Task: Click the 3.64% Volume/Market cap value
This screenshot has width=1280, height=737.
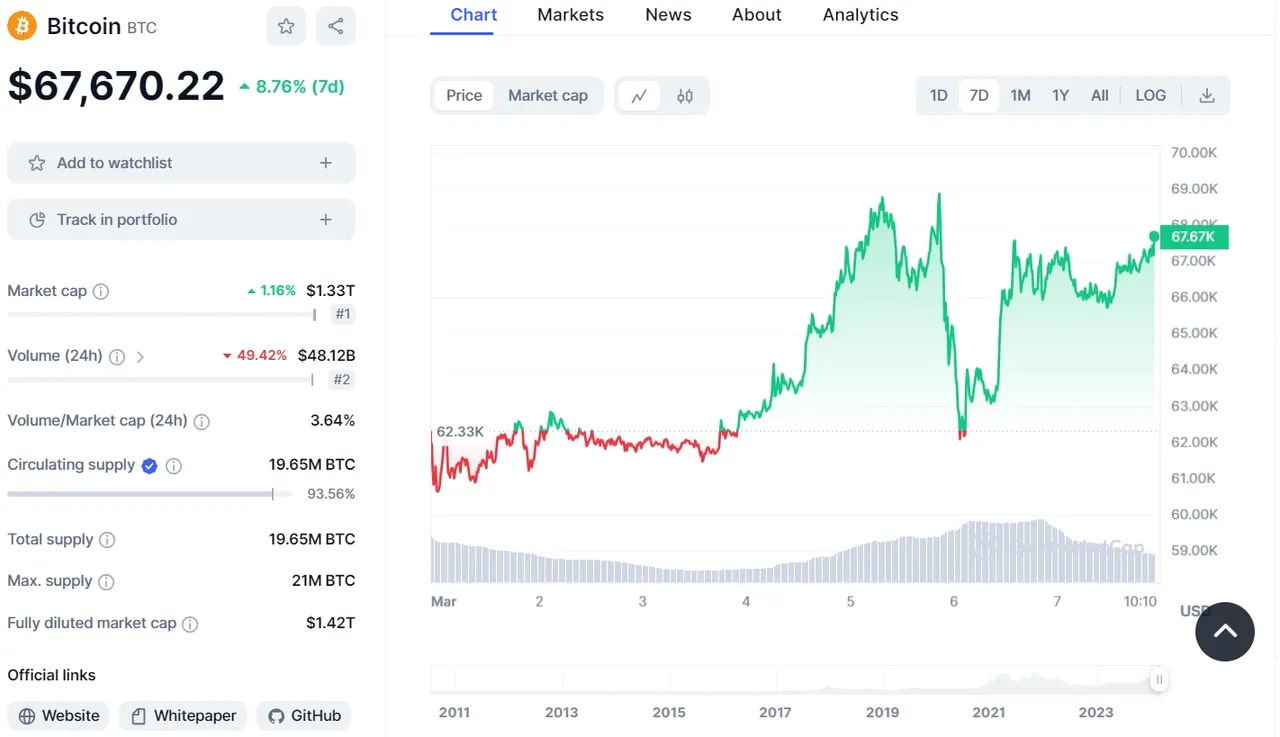Action: (333, 421)
